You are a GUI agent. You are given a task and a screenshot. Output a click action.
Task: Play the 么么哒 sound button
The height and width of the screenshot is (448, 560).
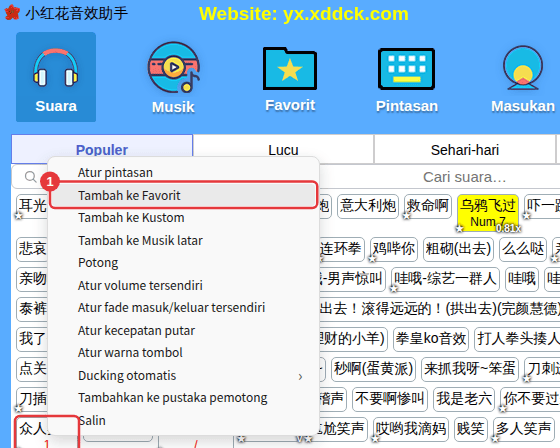[523, 248]
